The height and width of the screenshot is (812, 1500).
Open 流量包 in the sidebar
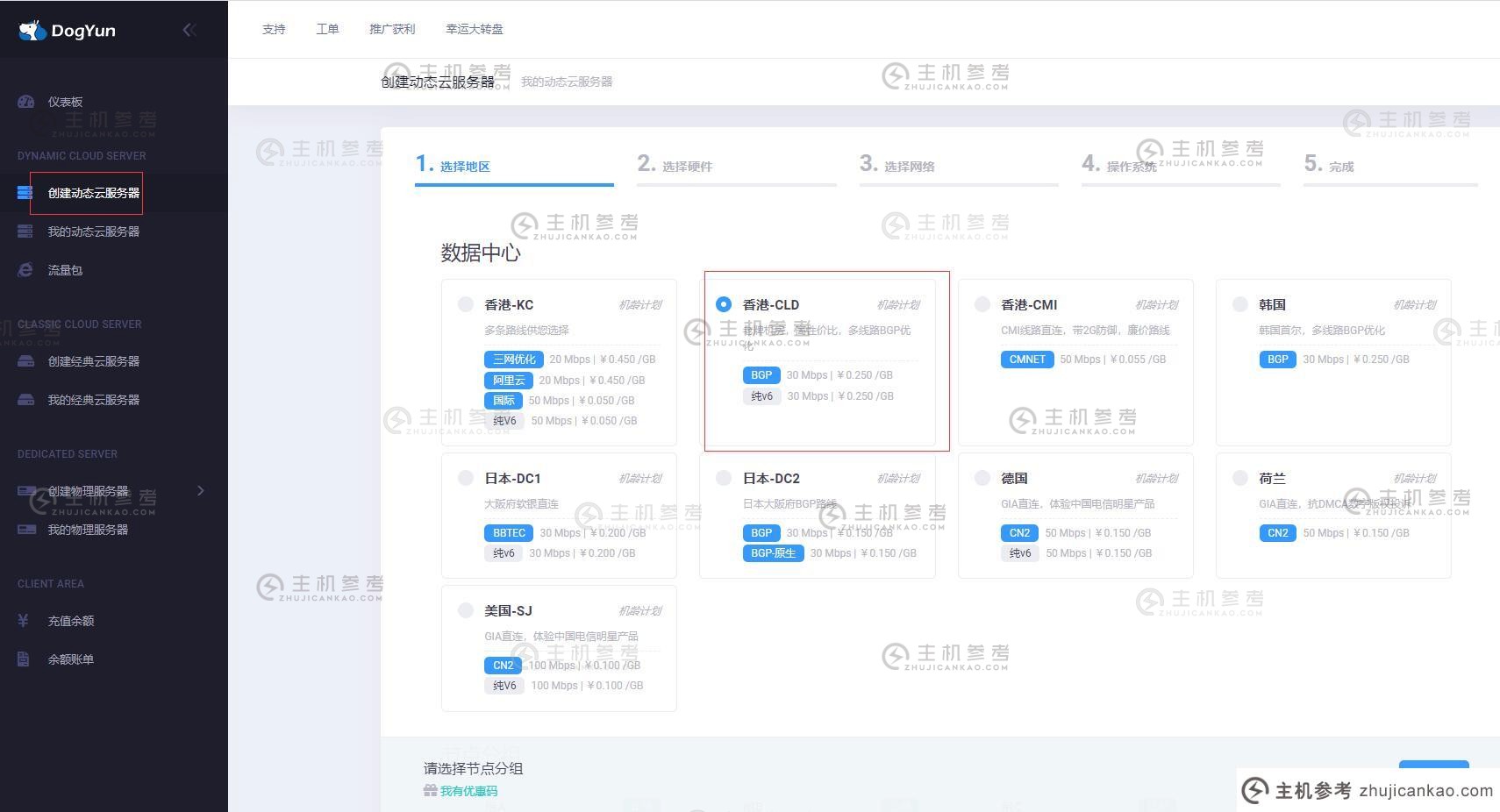click(x=65, y=270)
